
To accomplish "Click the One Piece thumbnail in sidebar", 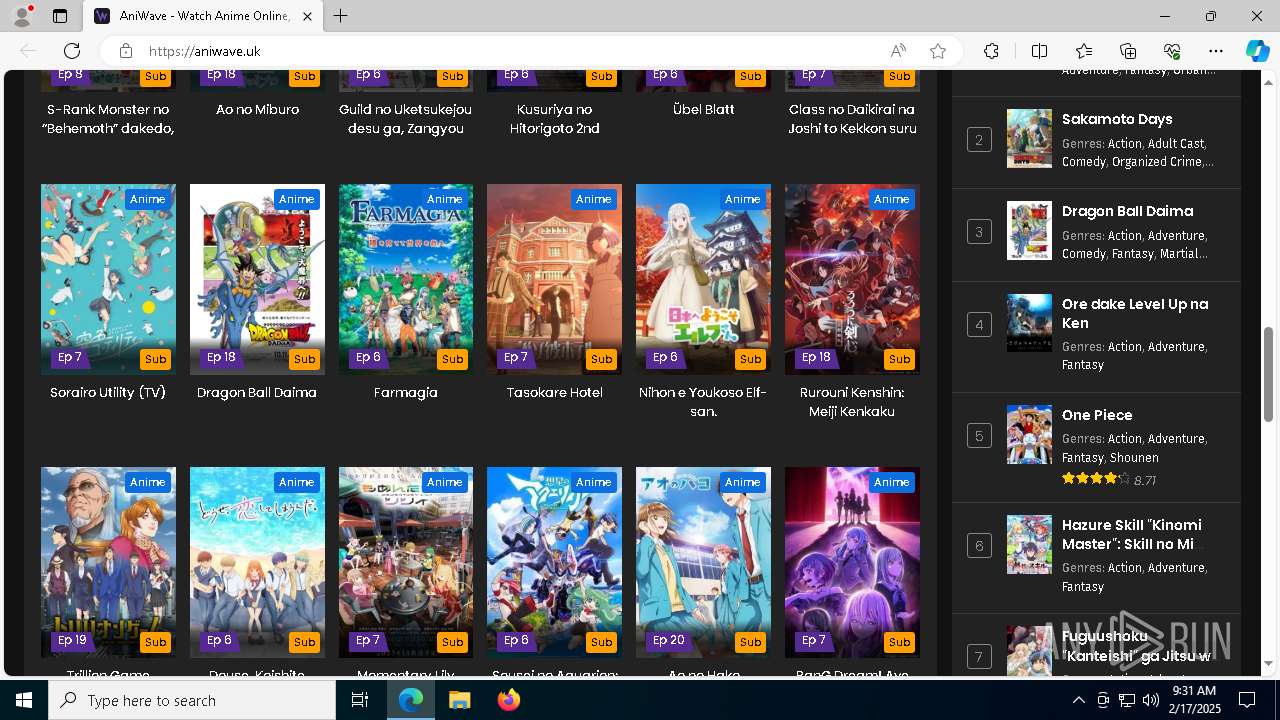I will pyautogui.click(x=1029, y=434).
